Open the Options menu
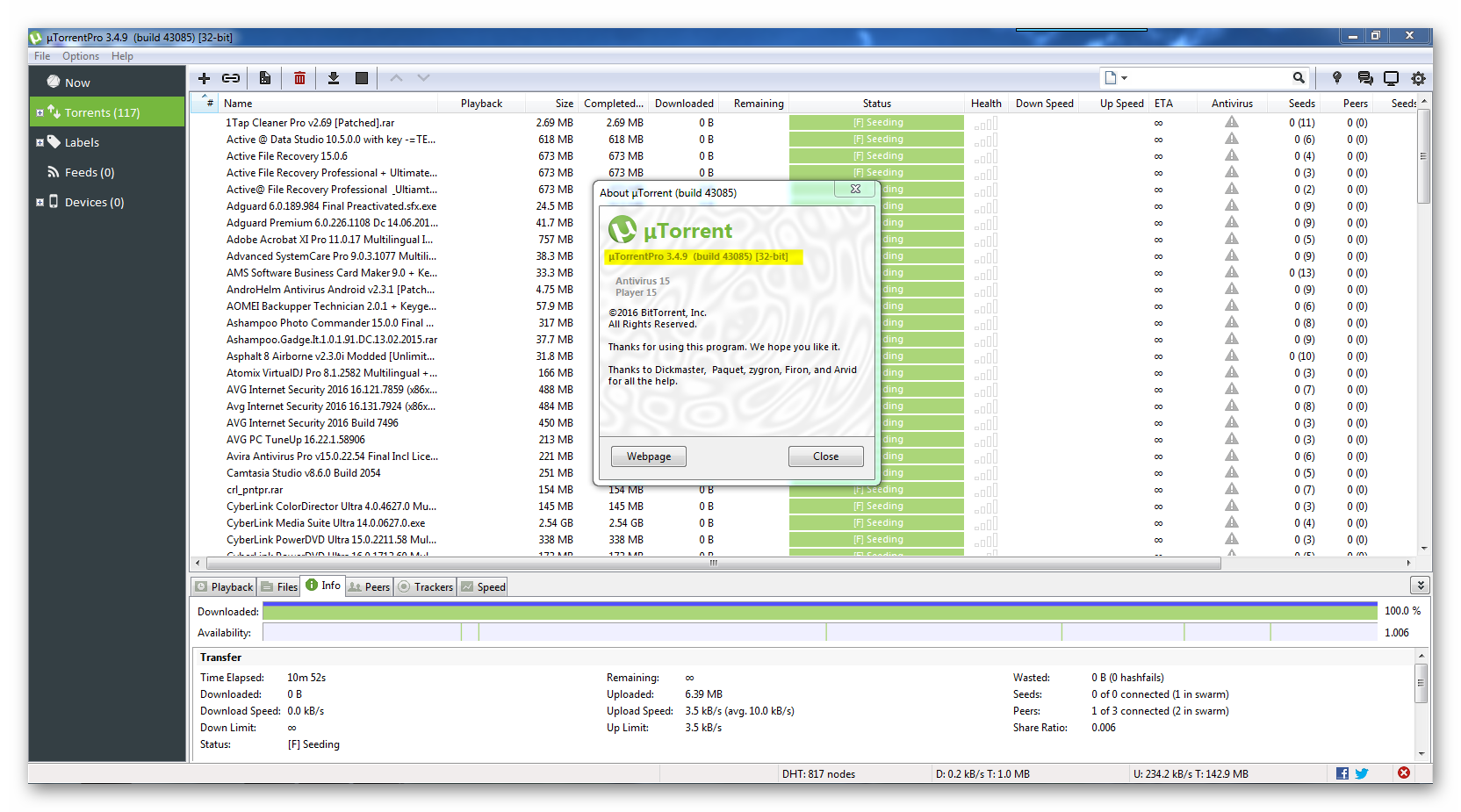 (81, 56)
